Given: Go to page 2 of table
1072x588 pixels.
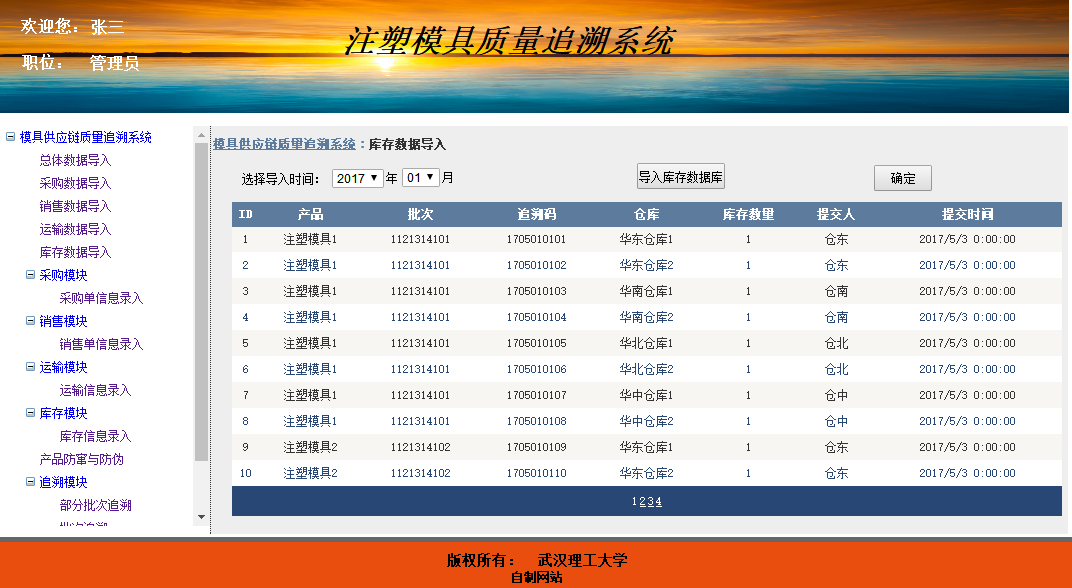Looking at the screenshot, I should [642, 502].
